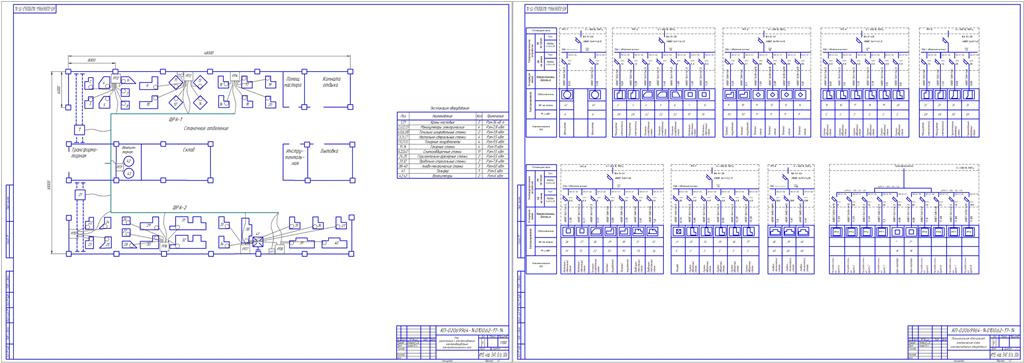This screenshot has height=363, width=1024.
Task: Click the upper ventilator circle in the ventilation room
Action: (x=129, y=160)
